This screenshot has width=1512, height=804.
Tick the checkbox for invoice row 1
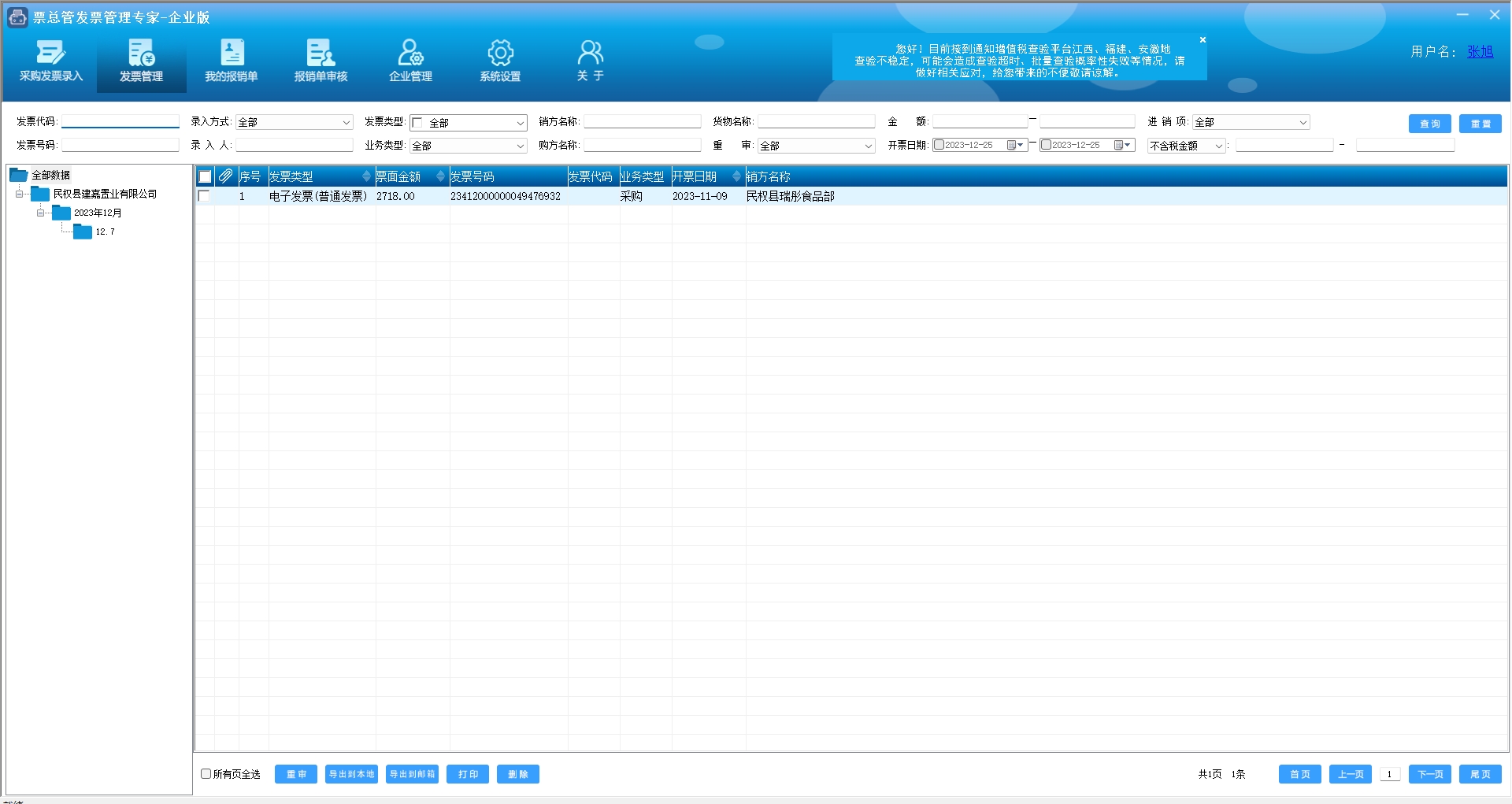tap(205, 196)
